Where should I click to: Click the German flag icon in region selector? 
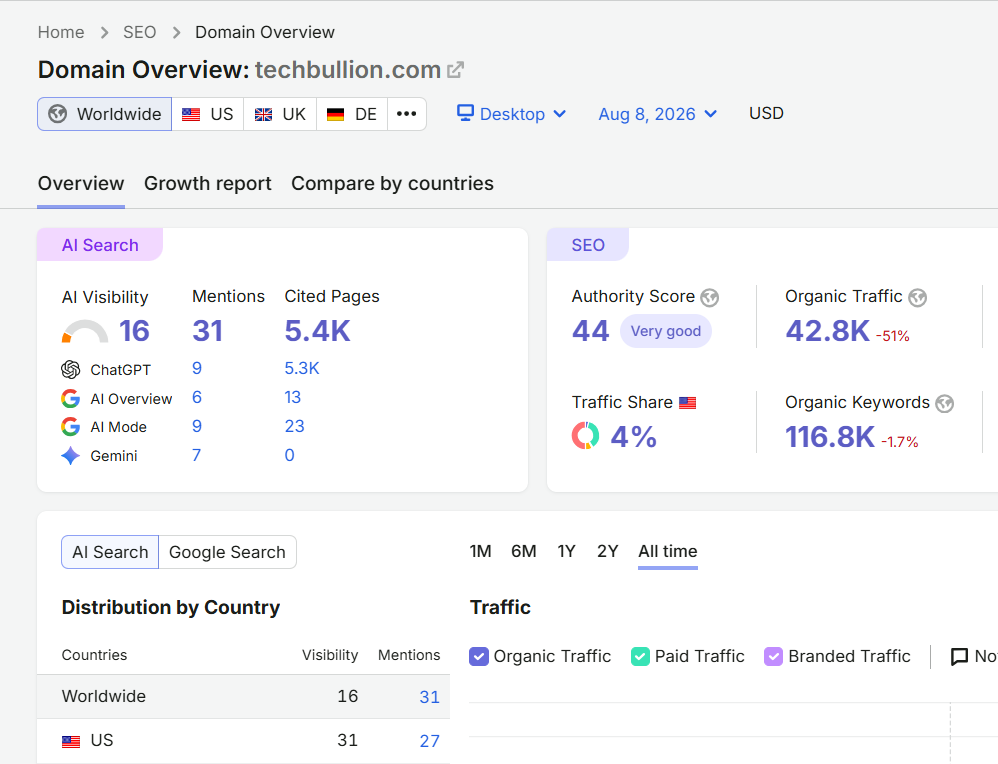pyautogui.click(x=335, y=115)
